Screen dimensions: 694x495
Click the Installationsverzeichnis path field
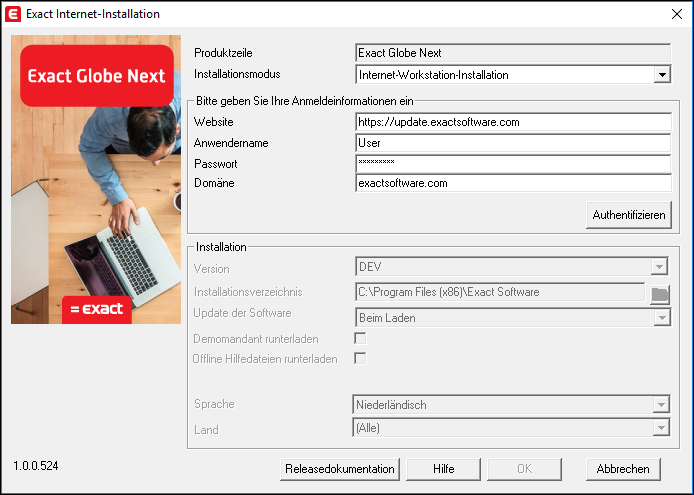(x=500, y=292)
